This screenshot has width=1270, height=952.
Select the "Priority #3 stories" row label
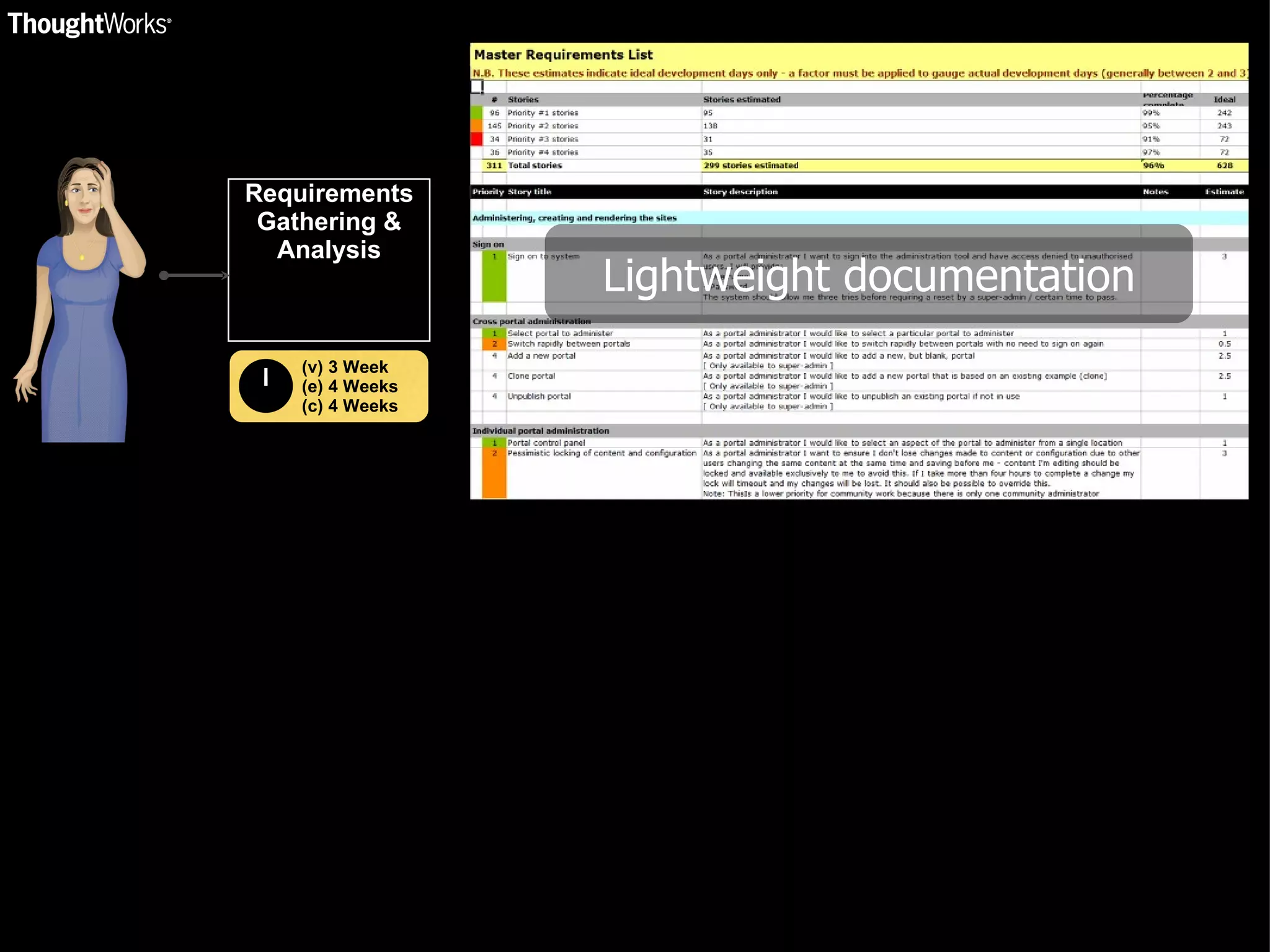coord(543,139)
